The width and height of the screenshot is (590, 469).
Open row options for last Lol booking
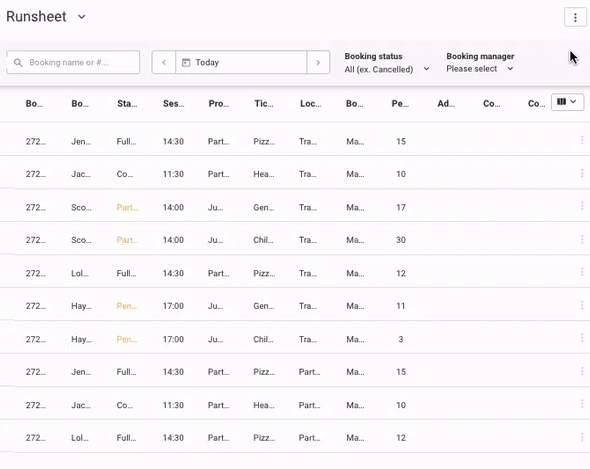(582, 437)
